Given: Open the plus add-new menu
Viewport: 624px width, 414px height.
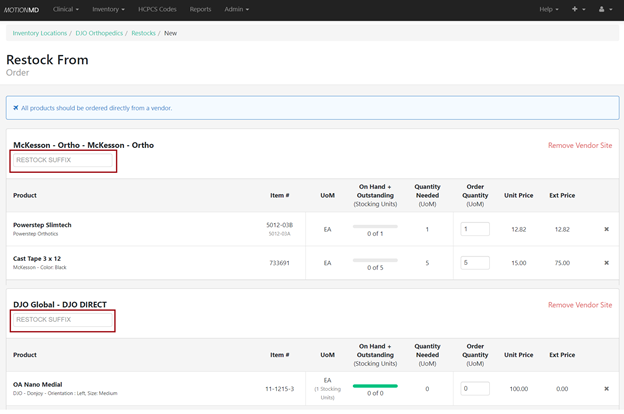Looking at the screenshot, I should (578, 9).
